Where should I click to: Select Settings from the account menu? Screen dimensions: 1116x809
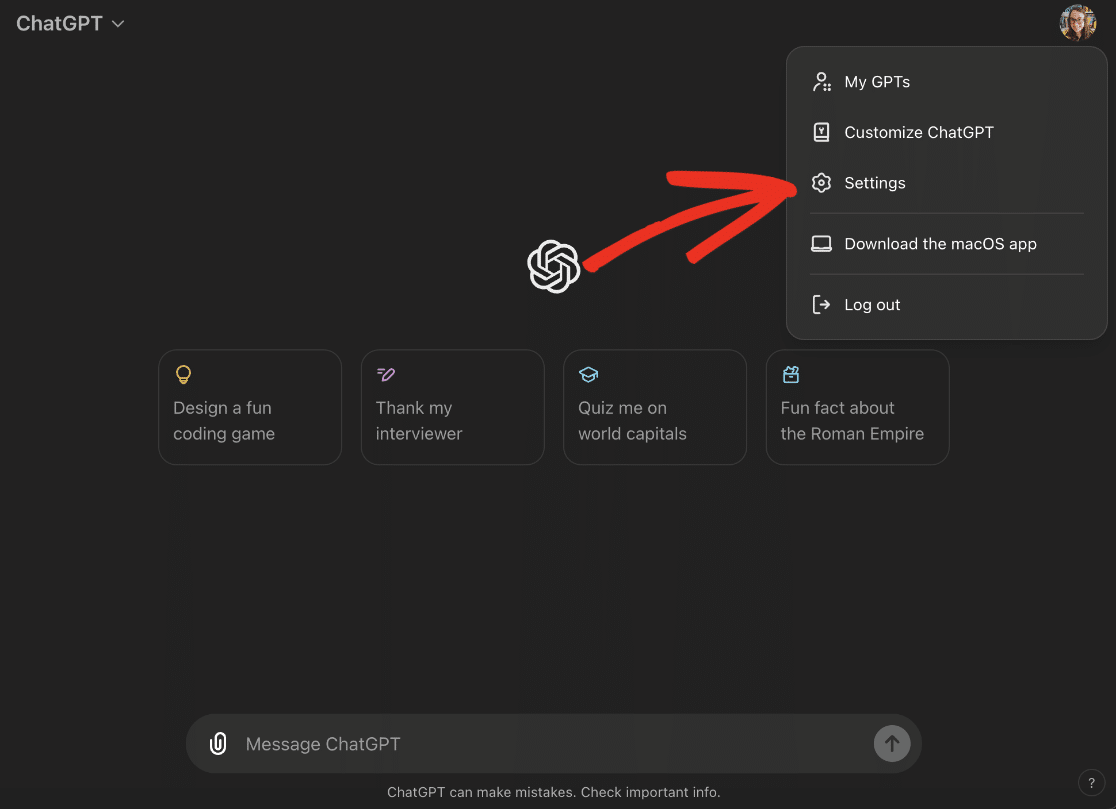(874, 183)
